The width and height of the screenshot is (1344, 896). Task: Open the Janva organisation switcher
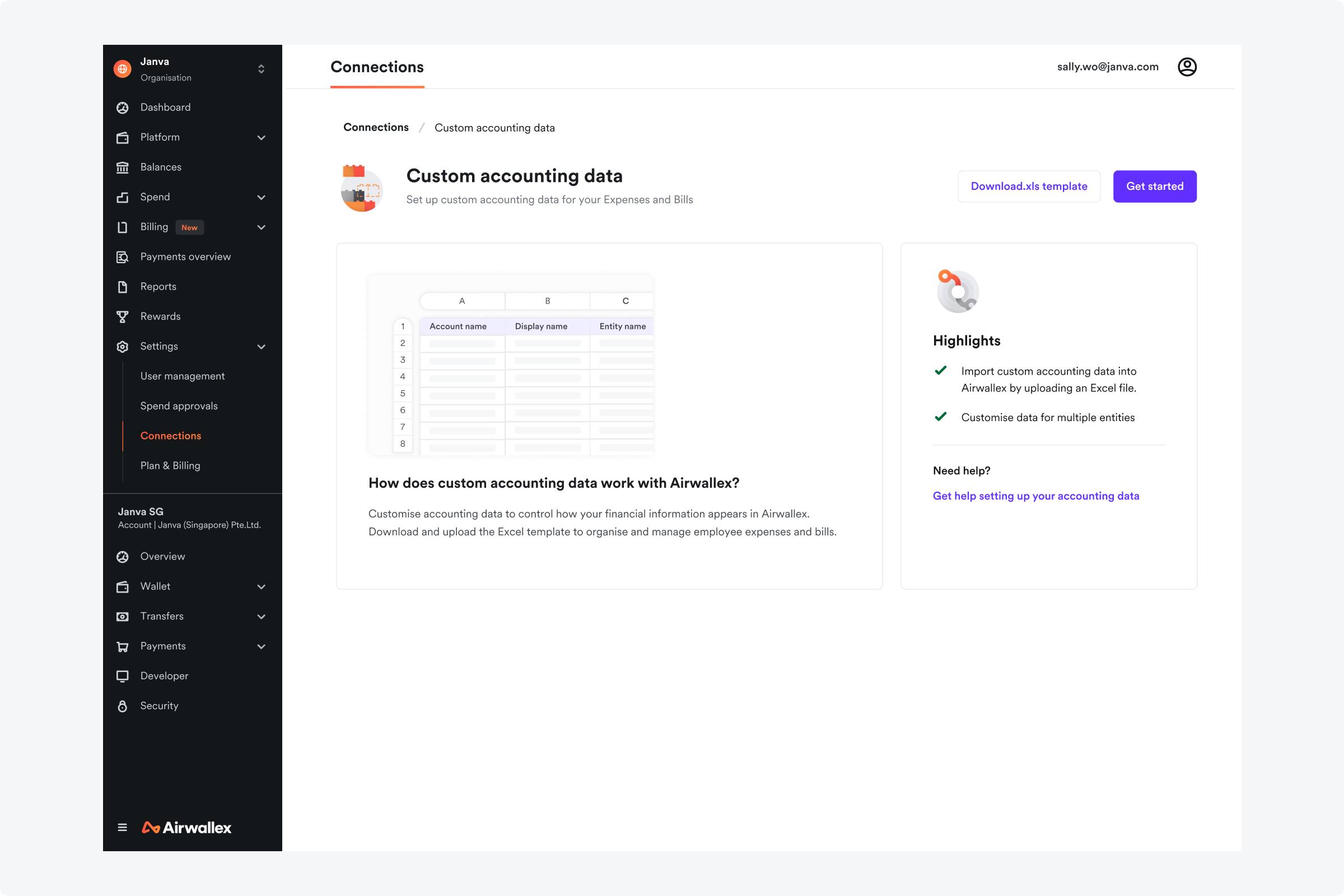click(261, 69)
